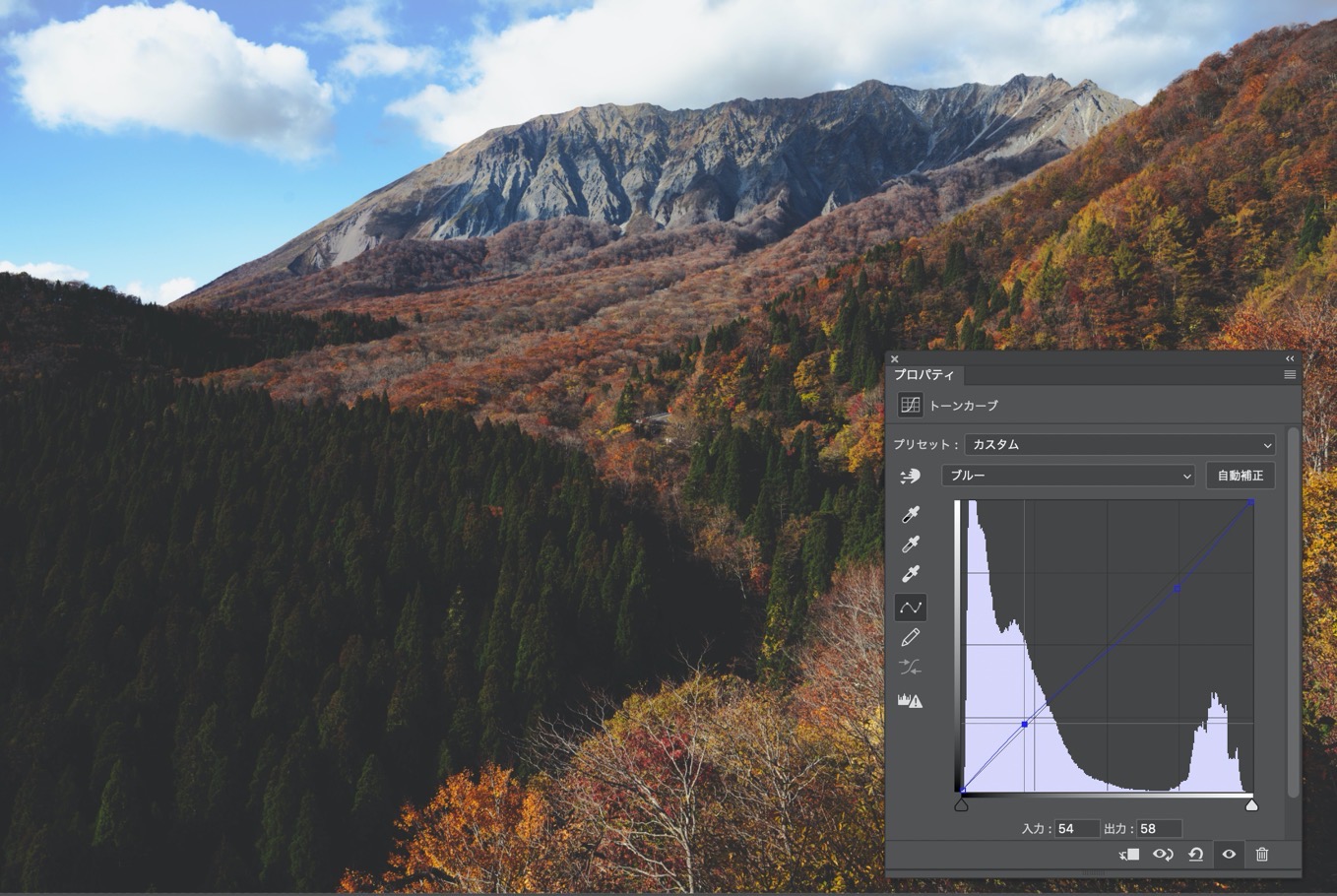
Task: Close the Properties panel
Action: [x=895, y=359]
